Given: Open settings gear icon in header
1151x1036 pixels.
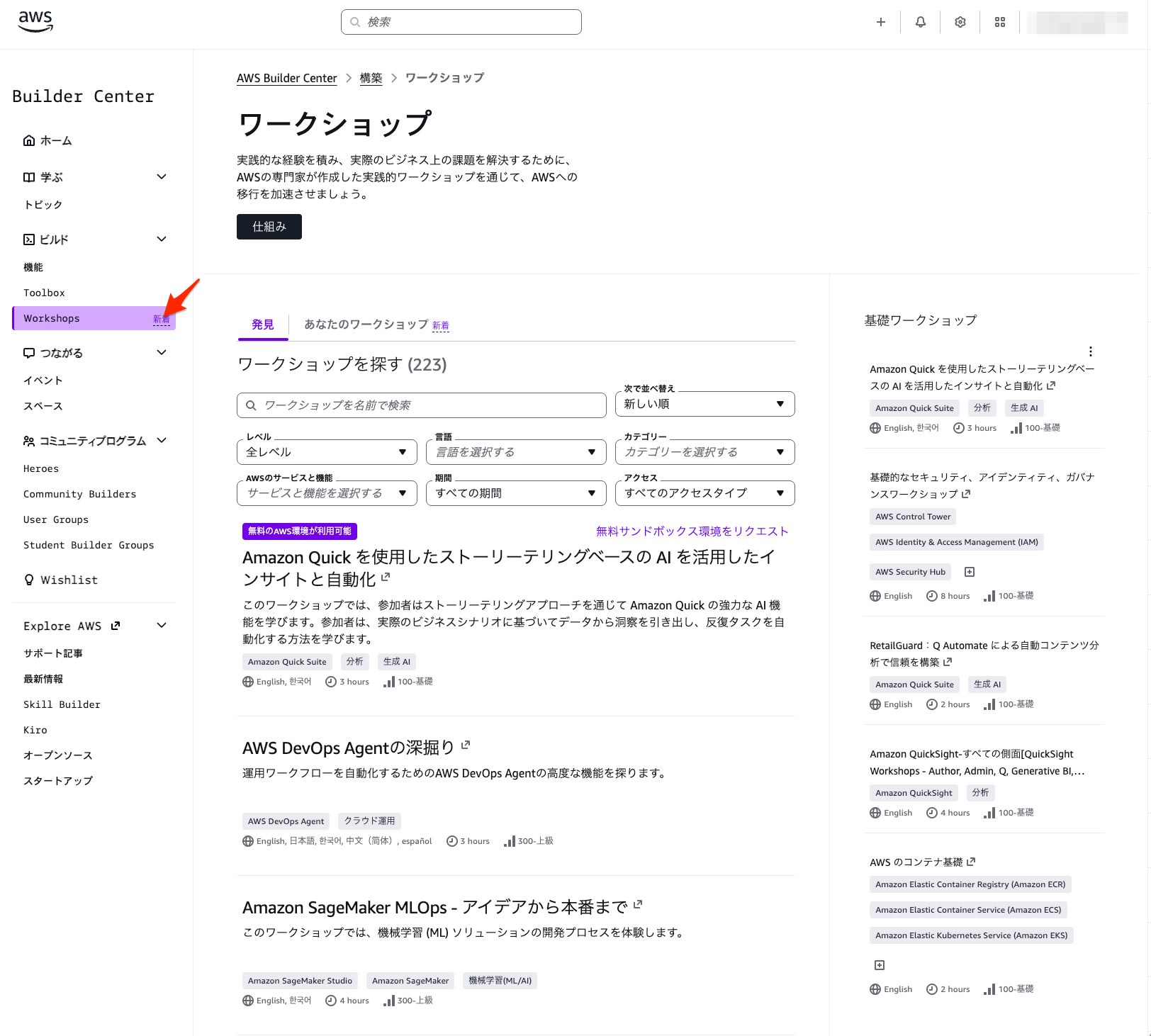Looking at the screenshot, I should click(x=960, y=22).
